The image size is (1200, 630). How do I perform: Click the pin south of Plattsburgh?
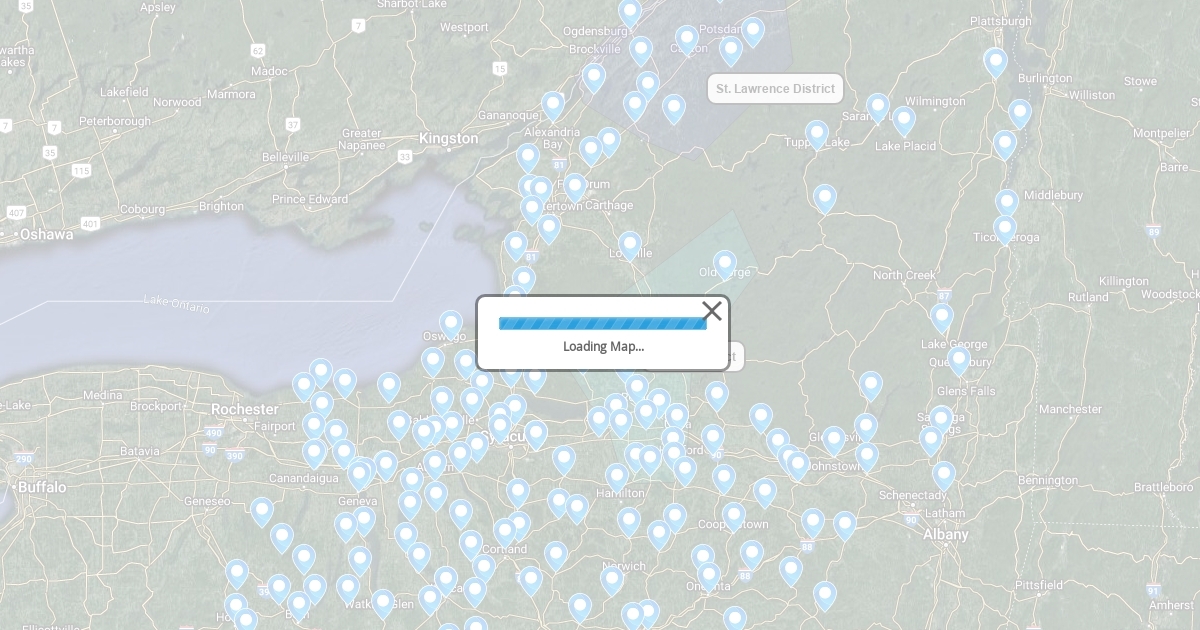995,62
